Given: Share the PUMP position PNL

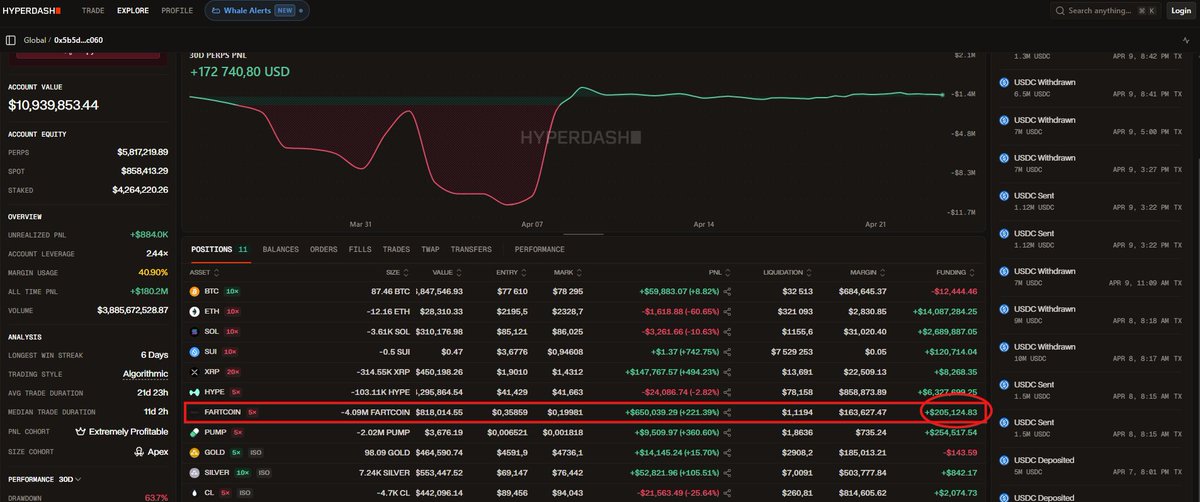Looking at the screenshot, I should (727, 433).
